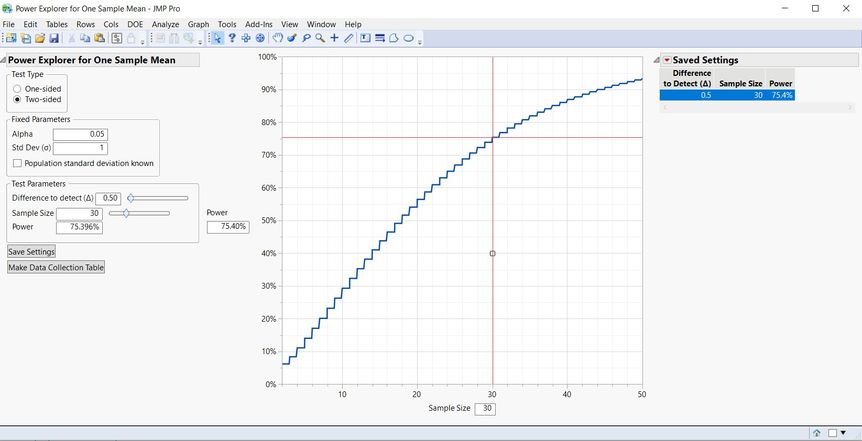Toggle the status bar square checkbox

(832, 433)
